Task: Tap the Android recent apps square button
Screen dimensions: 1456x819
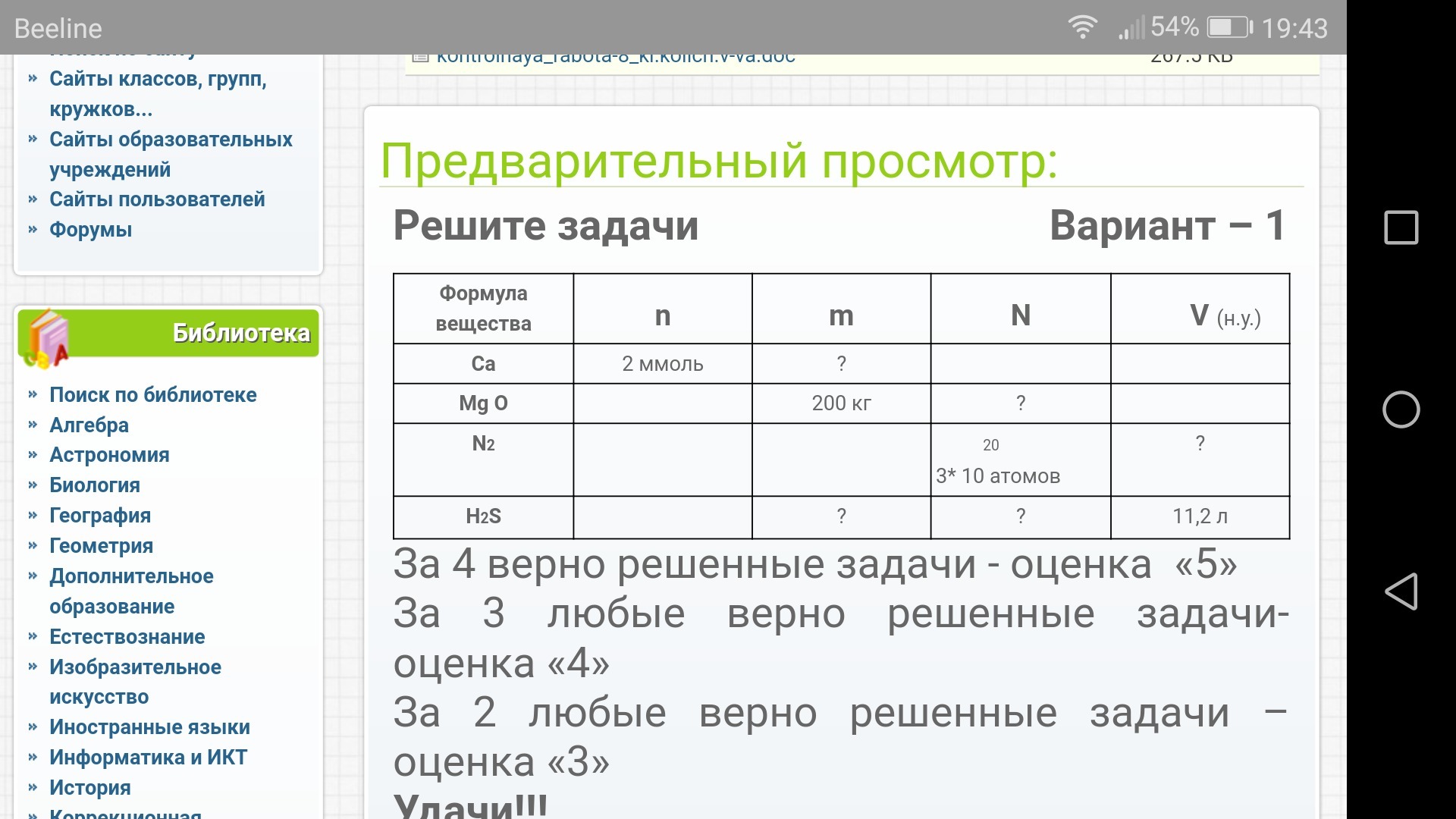Action: [x=1401, y=227]
